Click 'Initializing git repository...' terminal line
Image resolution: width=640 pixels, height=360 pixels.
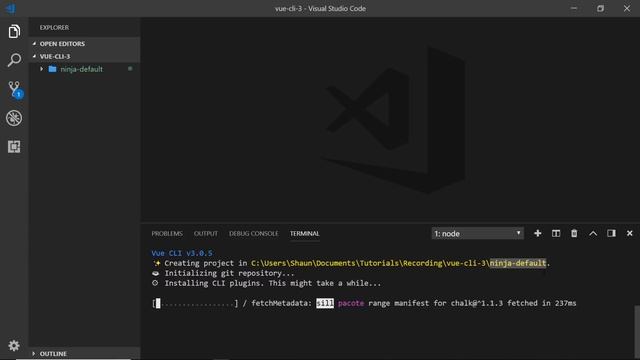229,273
